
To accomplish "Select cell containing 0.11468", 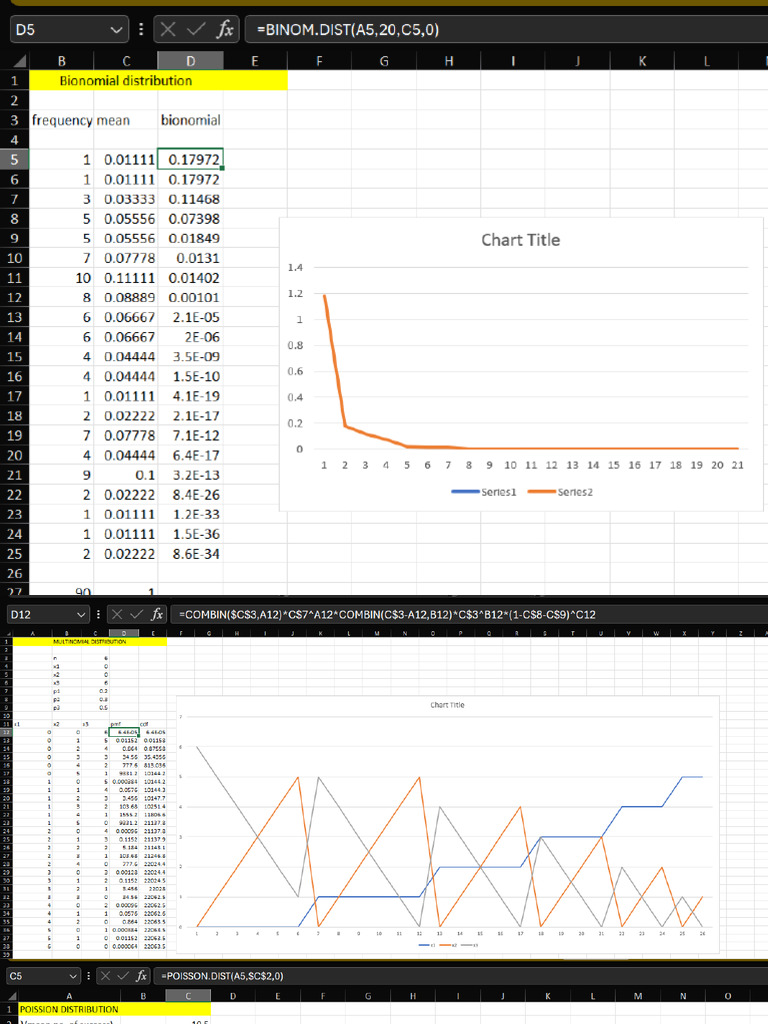I will point(190,199).
